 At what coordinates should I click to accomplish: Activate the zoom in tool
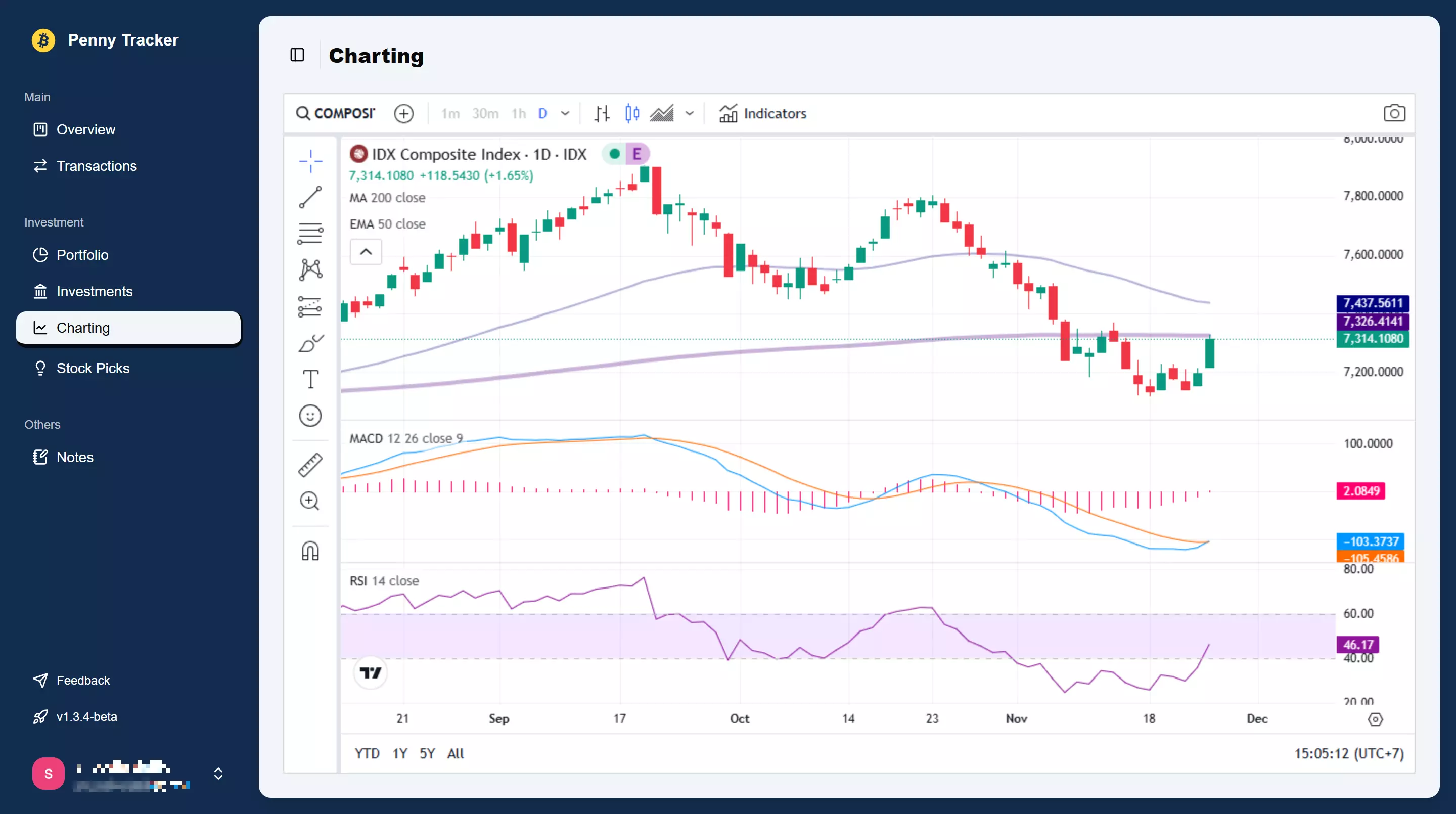point(310,501)
